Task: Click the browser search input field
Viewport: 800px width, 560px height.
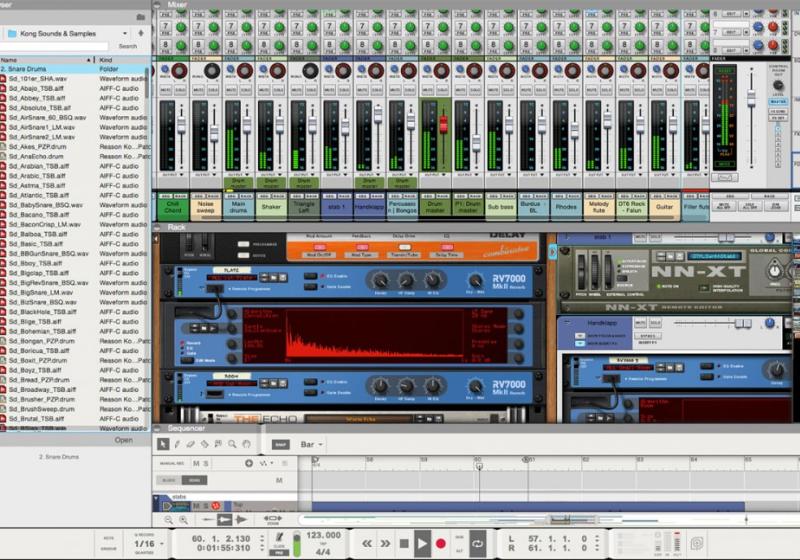Action: 55,46
